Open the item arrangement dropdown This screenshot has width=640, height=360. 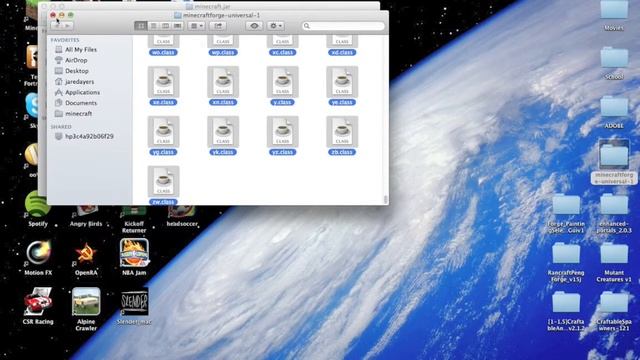197,26
